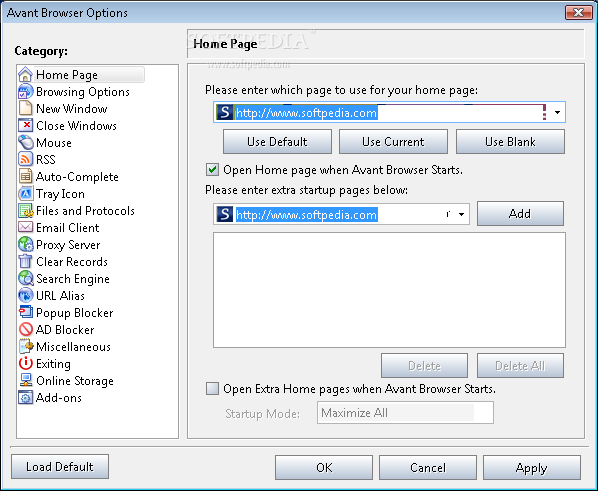This screenshot has width=598, height=491.
Task: Click the Files and Protocols icon
Action: click(x=26, y=211)
